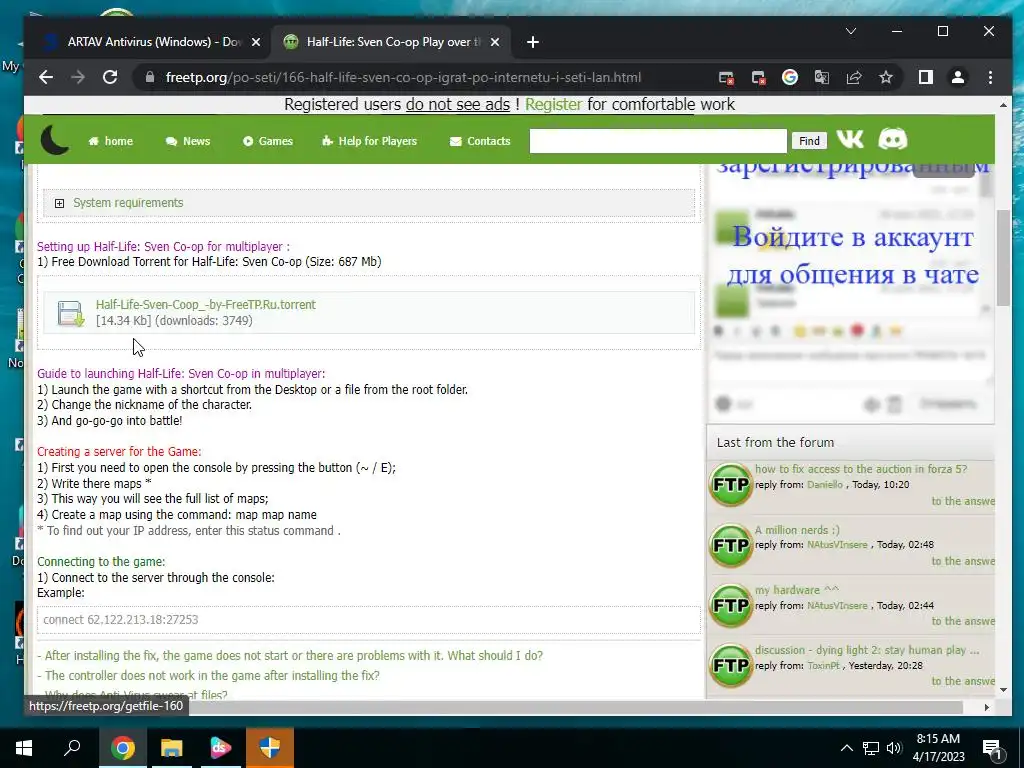Bookmark this page with the star icon
Screen dimensions: 1024x768
886,77
